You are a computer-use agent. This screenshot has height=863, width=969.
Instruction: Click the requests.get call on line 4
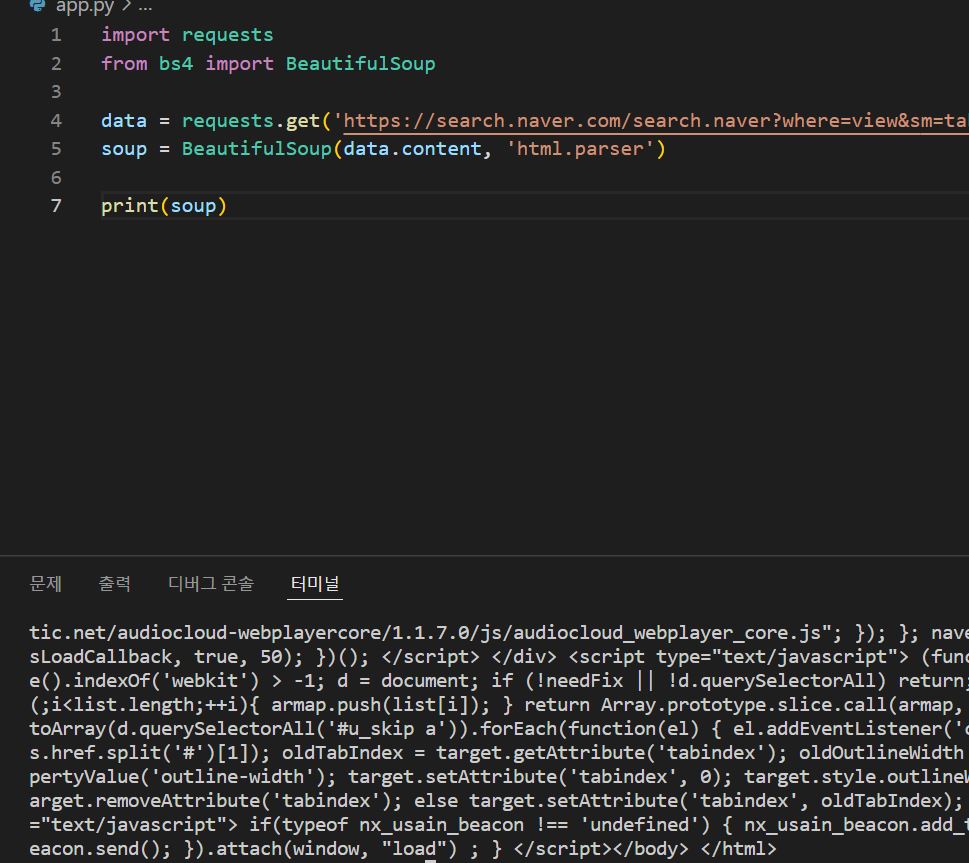tap(250, 121)
